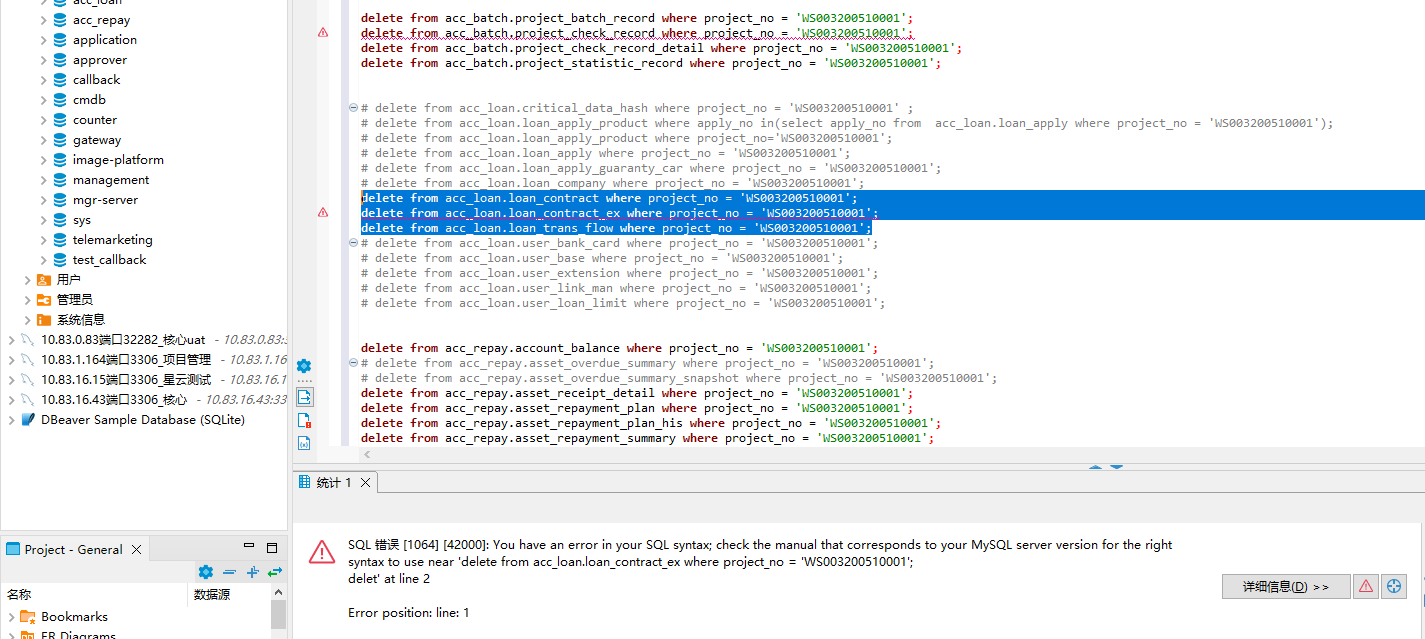The height and width of the screenshot is (639, 1425).
Task: Expand the application database node
Action: coord(43,40)
